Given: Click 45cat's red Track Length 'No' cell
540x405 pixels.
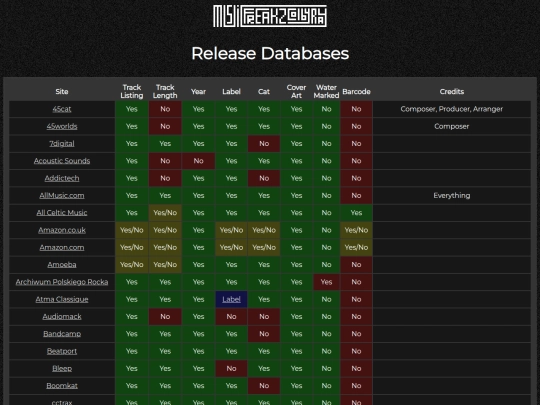Looking at the screenshot, I should click(165, 109).
